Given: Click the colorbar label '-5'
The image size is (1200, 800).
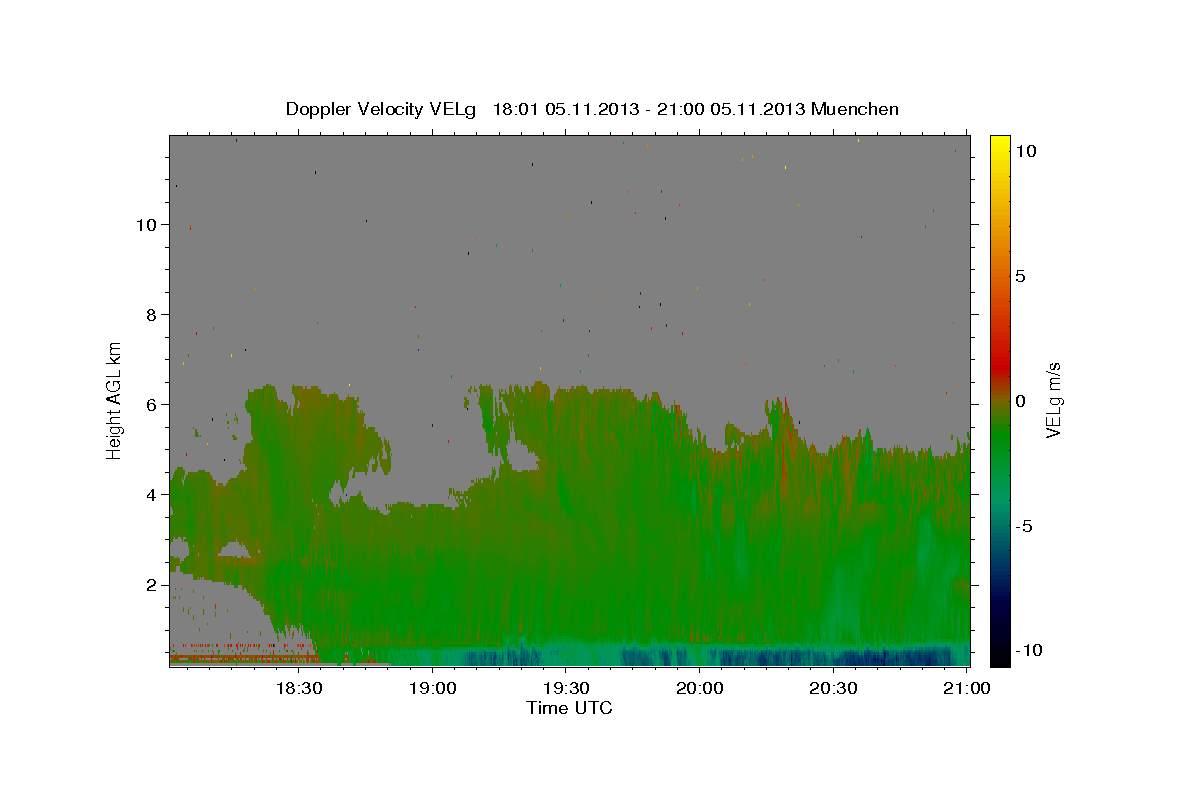Looking at the screenshot, I should pyautogui.click(x=1023, y=526).
